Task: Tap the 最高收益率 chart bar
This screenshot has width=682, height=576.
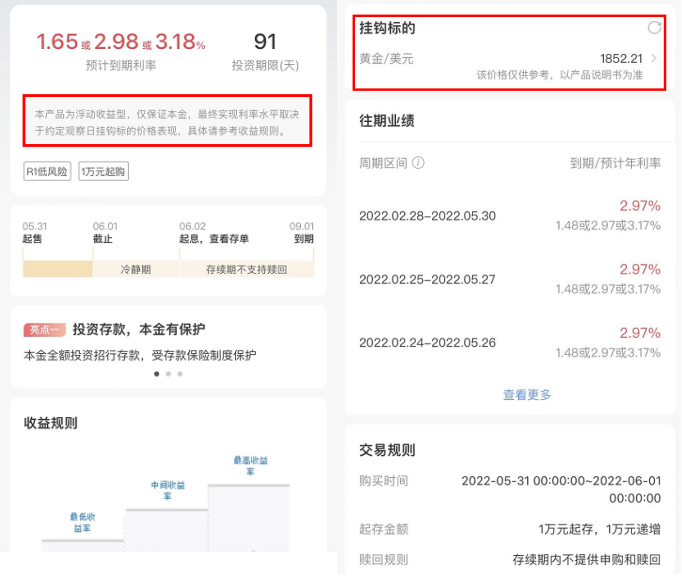Action: tap(249, 515)
